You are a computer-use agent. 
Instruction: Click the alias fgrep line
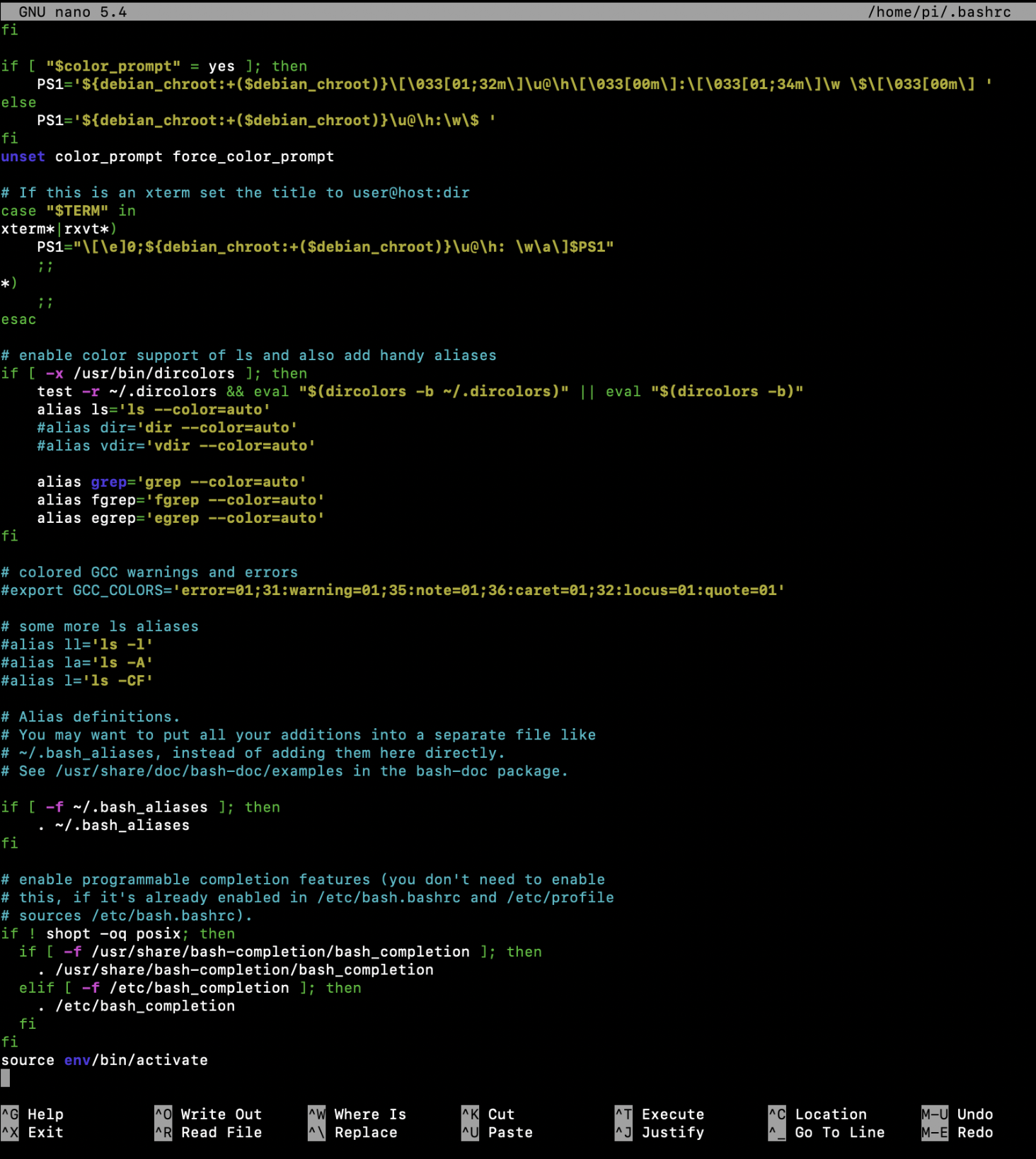pos(181,500)
